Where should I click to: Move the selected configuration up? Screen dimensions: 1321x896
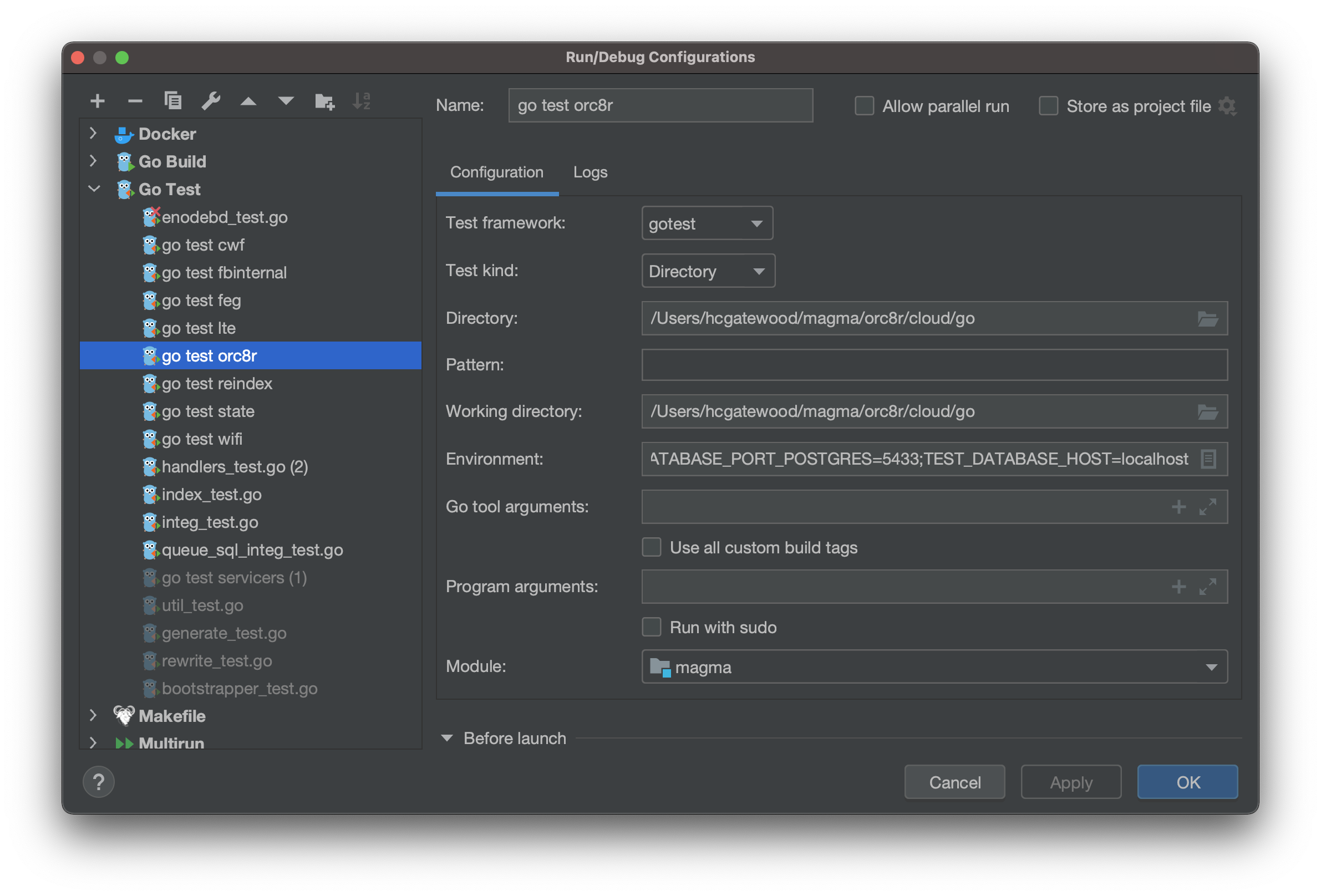point(248,101)
